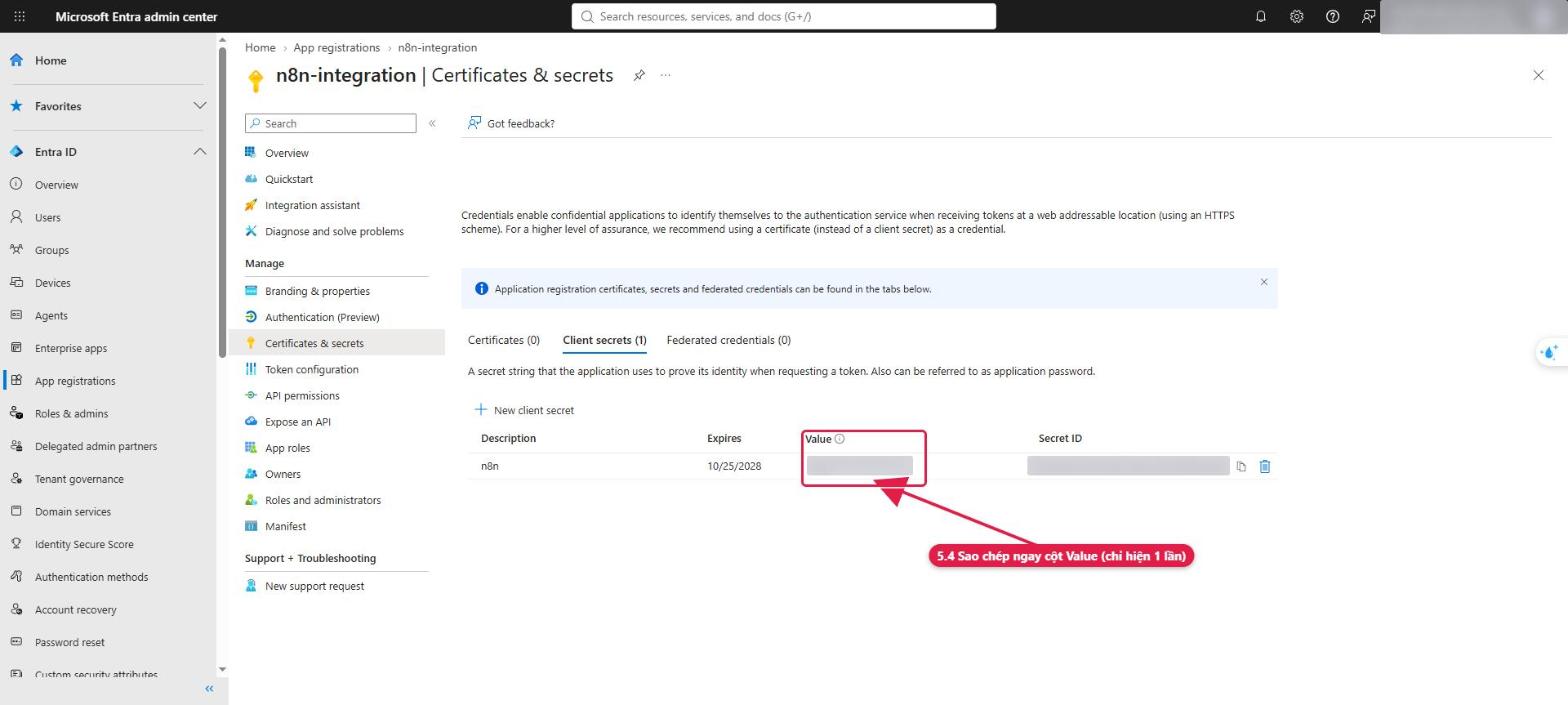Screen dimensions: 1568x705
Task: Click the feedback icon in top bar
Action: tap(1368, 16)
